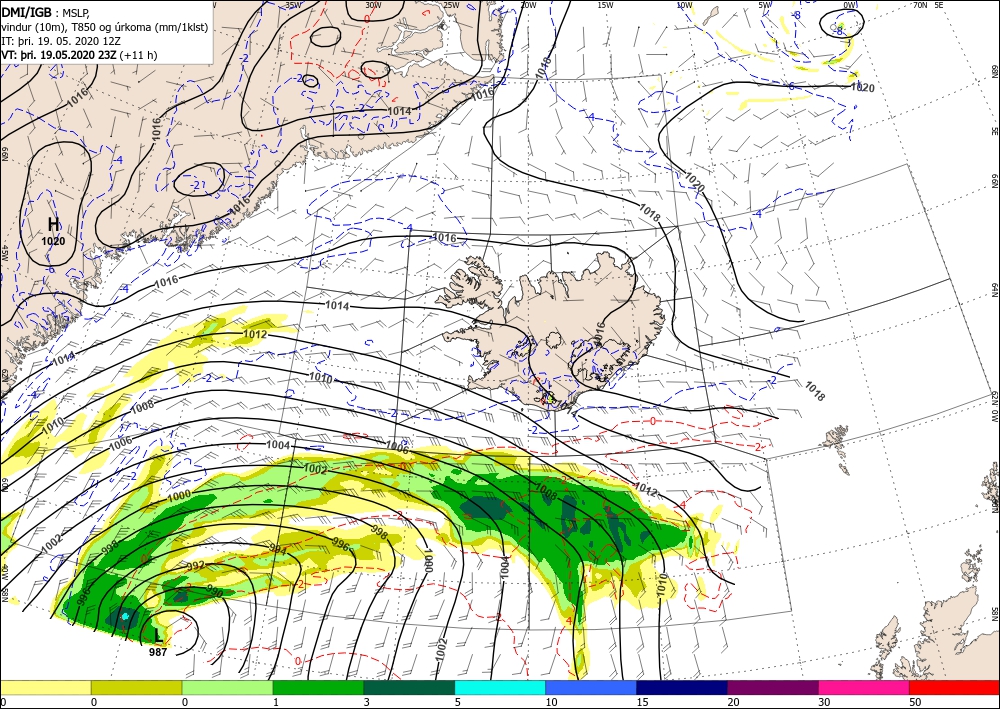The height and width of the screenshot is (709, 1000).
Task: Click the 'H' high pressure symbol over Greenland
Action: 54,224
